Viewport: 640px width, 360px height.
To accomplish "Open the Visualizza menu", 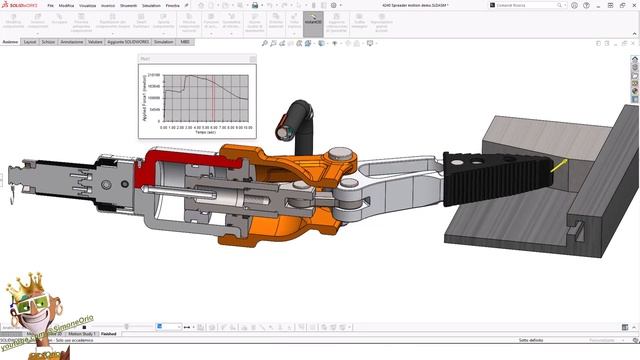I will [87, 6].
